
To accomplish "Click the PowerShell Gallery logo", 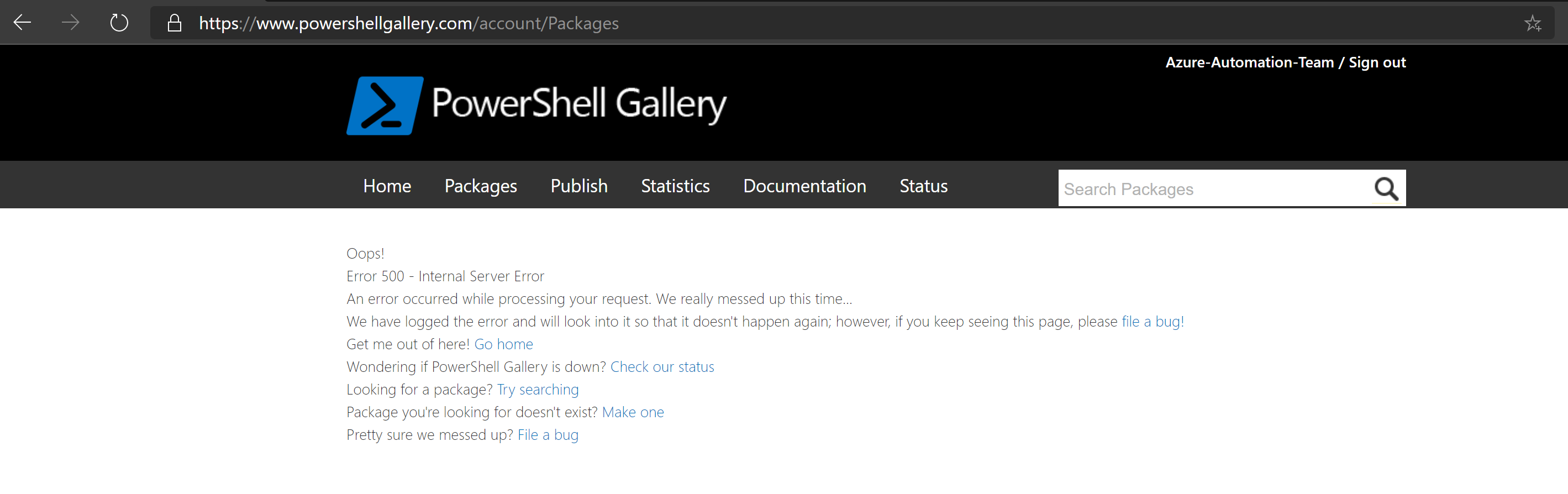I will (x=536, y=105).
